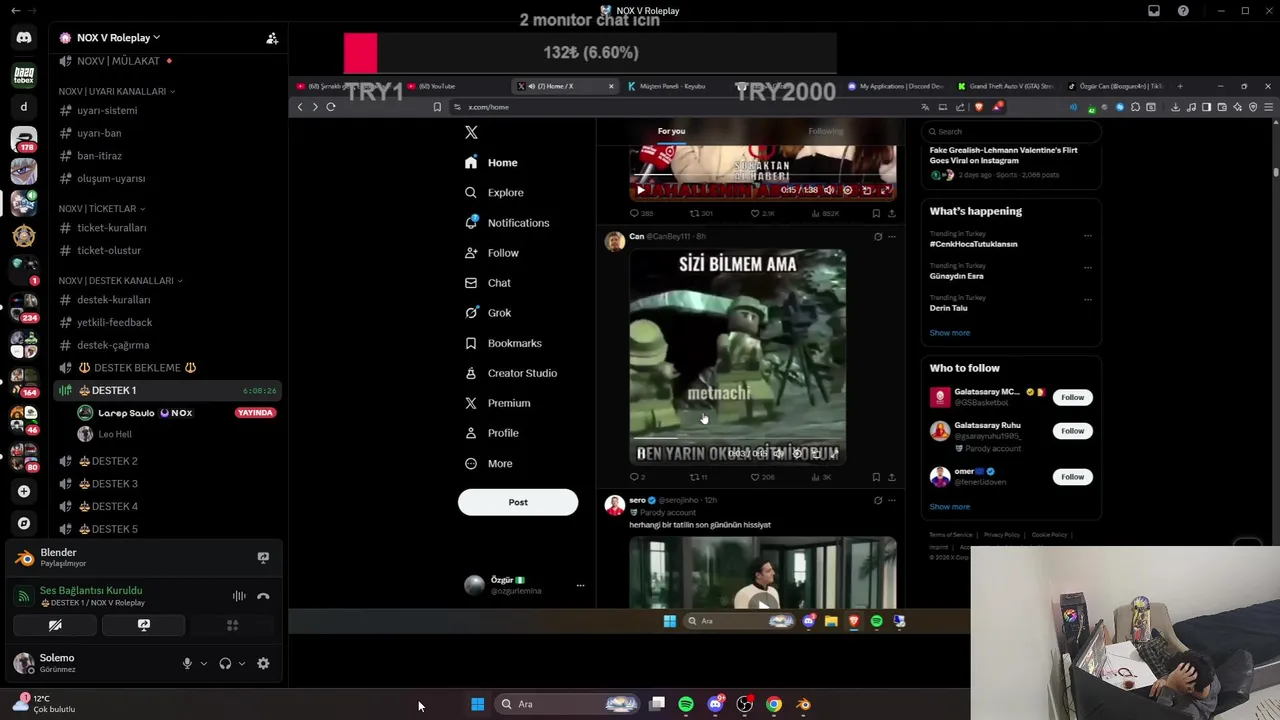The image size is (1280, 720).
Task: Open user settings gear icon
Action: pos(263,663)
